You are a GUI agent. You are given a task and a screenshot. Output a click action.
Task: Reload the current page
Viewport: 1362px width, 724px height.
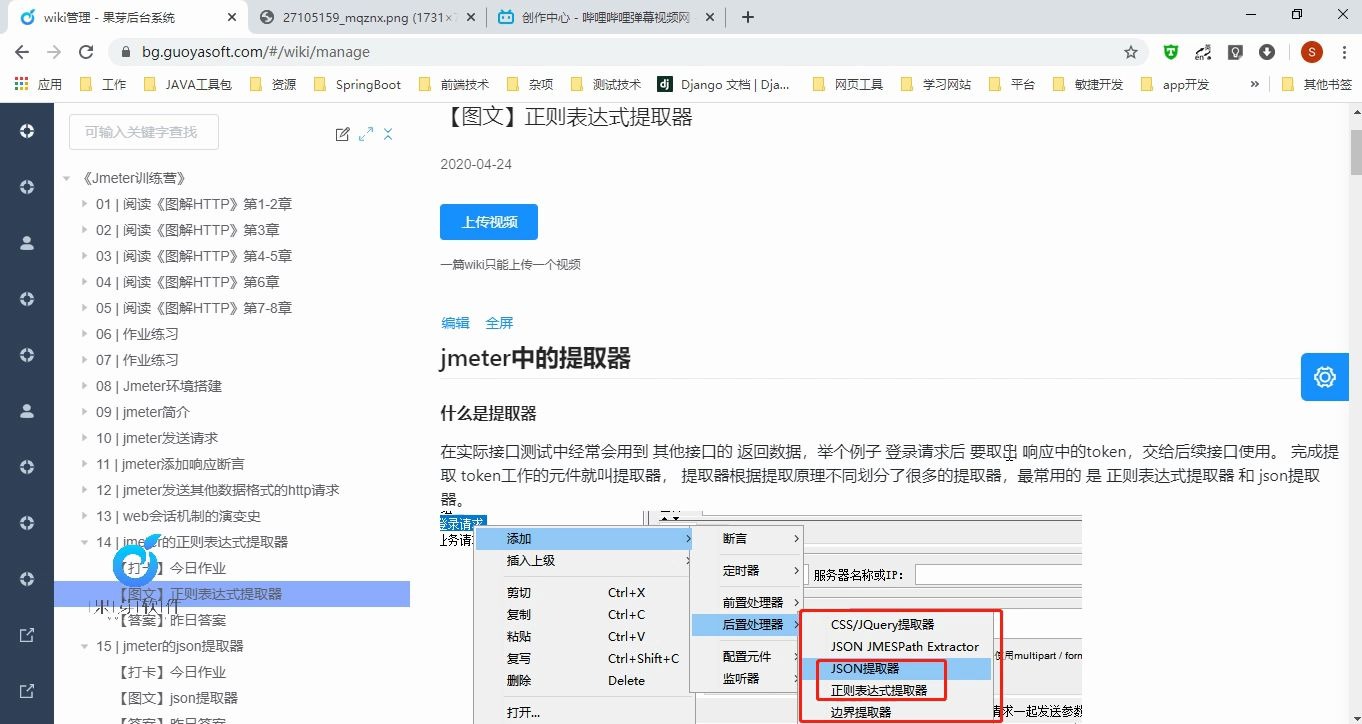pos(86,52)
